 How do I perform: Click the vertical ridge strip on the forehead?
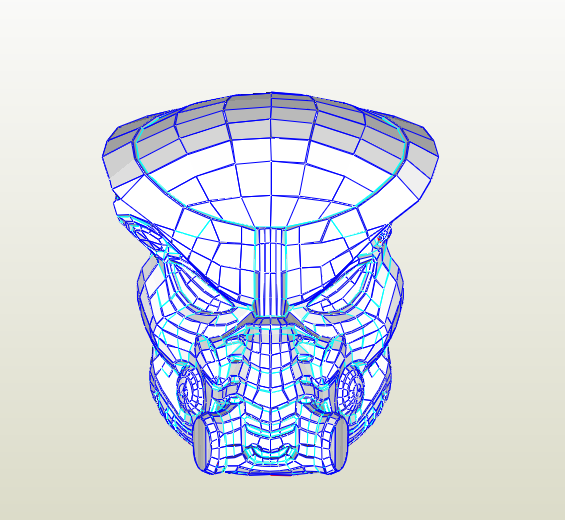[x=270, y=271]
